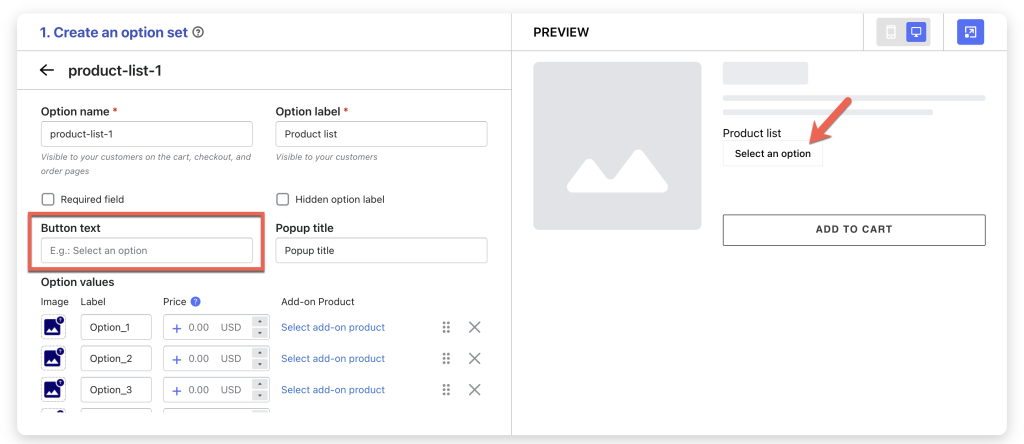Go back using the arrow next to product-list-1
The image size is (1024, 444).
[x=46, y=70]
